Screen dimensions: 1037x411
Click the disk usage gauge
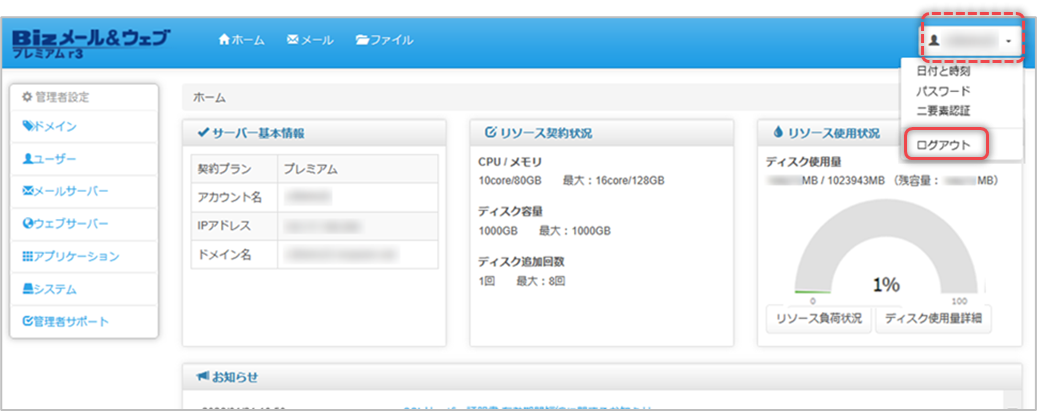point(886,260)
